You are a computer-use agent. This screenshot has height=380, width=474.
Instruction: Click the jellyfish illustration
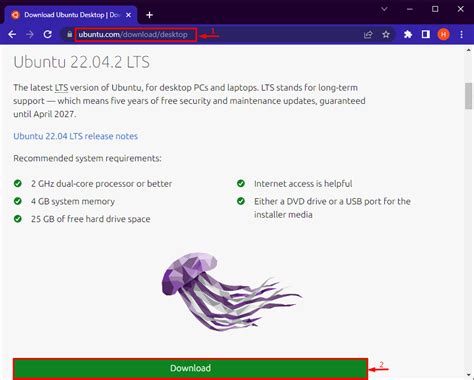pyautogui.click(x=232, y=292)
